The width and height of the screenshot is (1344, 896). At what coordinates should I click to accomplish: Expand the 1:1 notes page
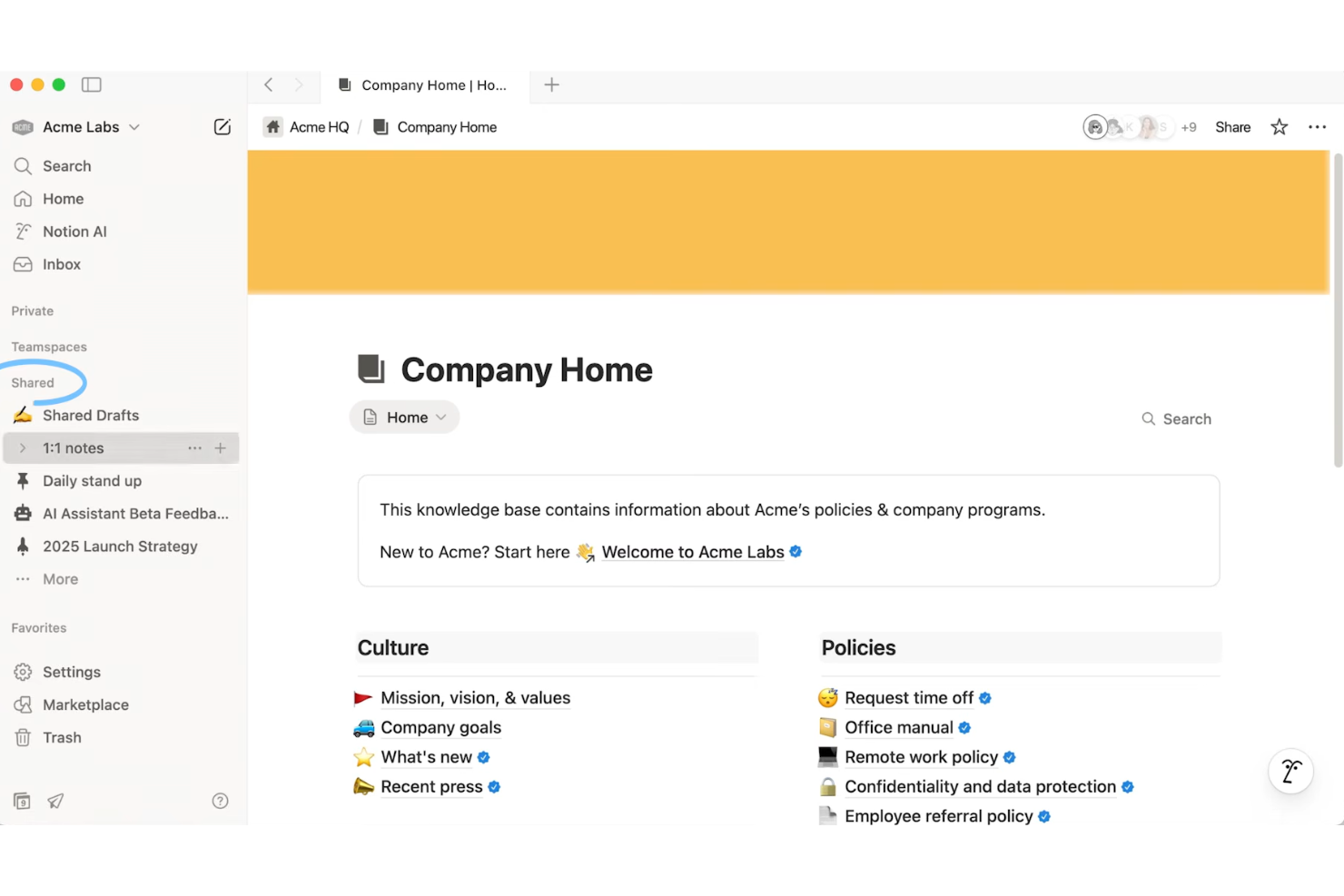click(23, 448)
